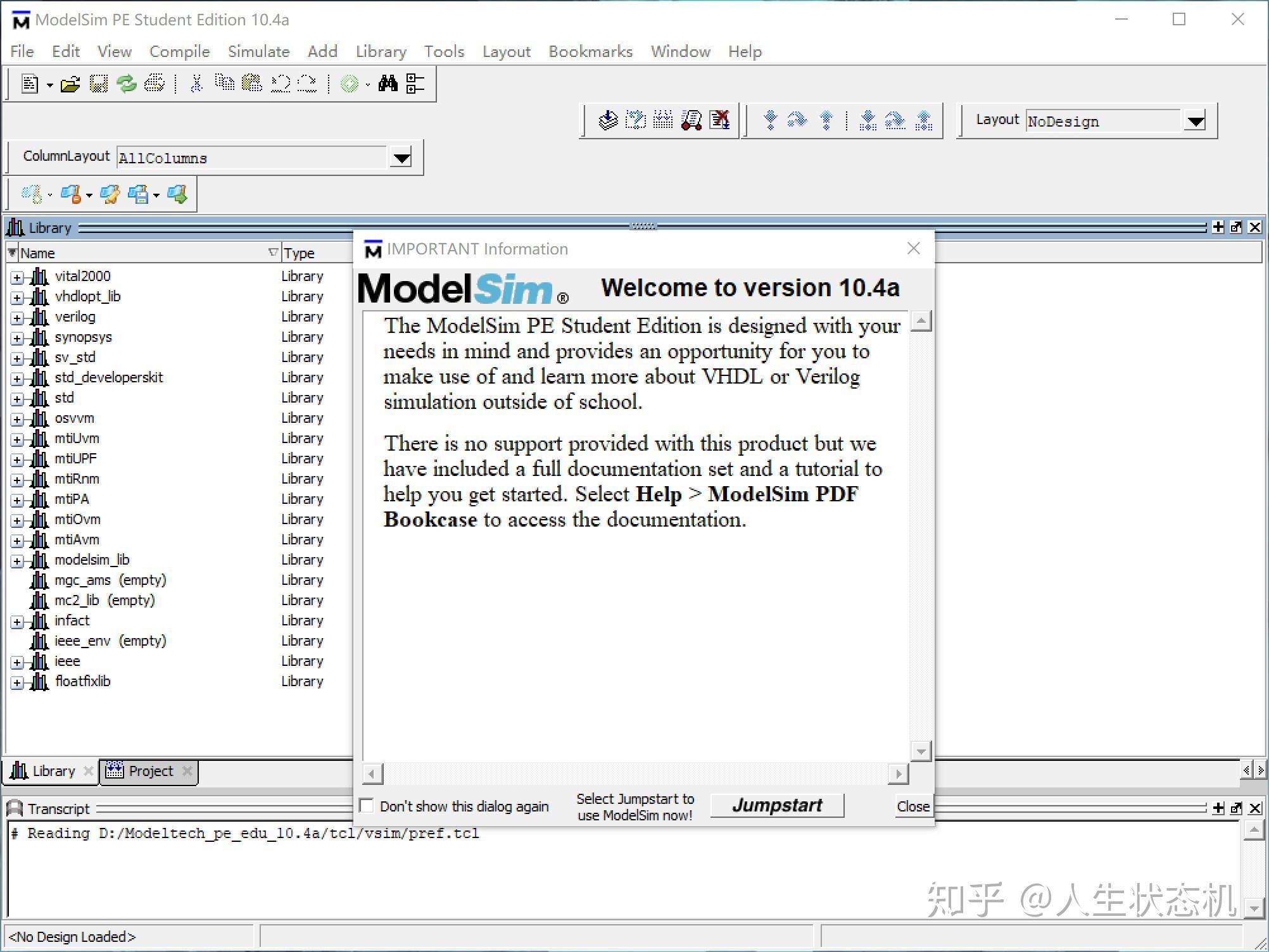Open a file with the Open folder icon
Viewport: 1269px width, 952px height.
pos(69,83)
